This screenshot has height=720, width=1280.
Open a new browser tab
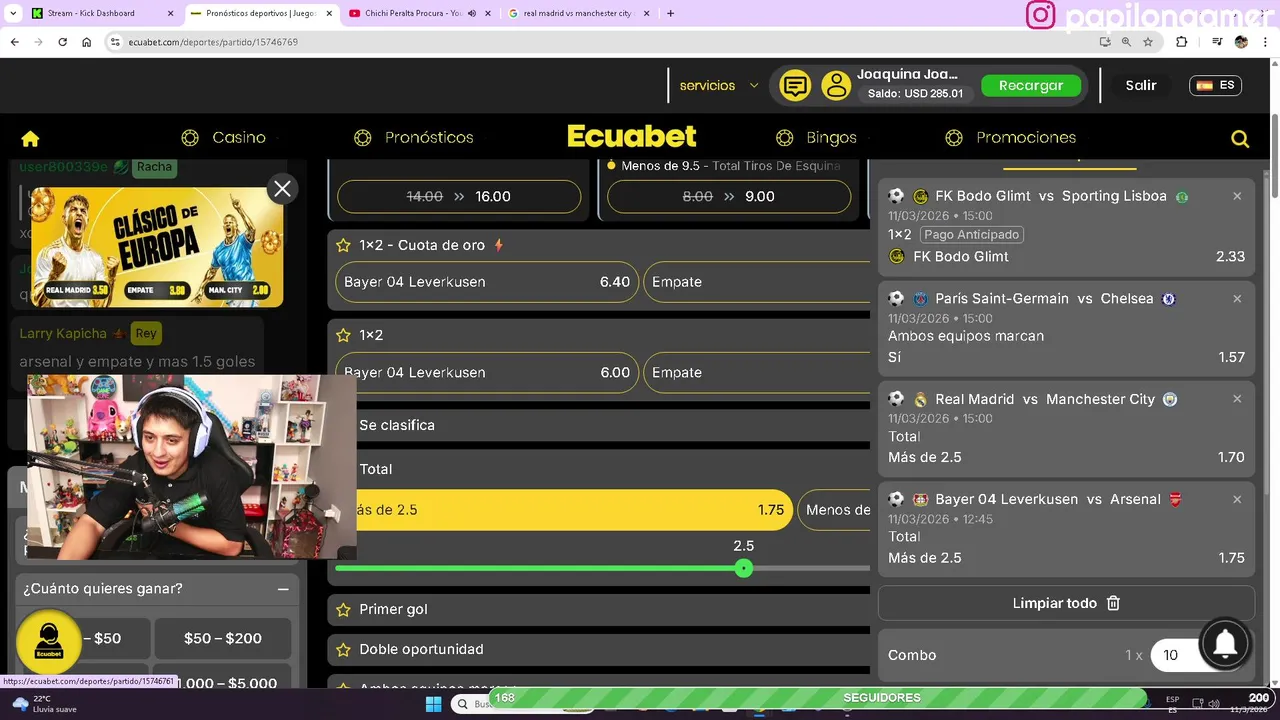[x=670, y=13]
